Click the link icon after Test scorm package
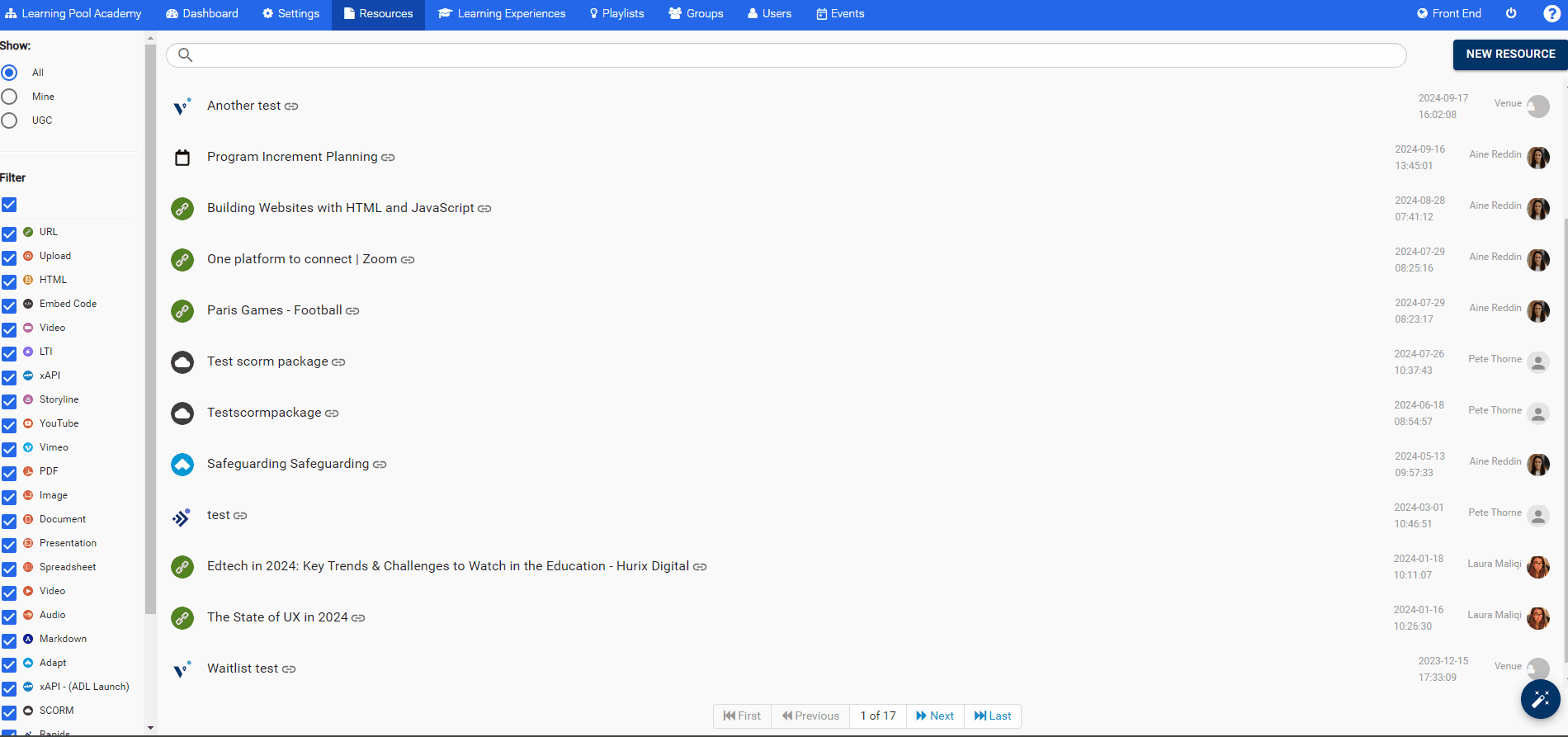Screen dimensions: 1568x737 (x=338, y=362)
